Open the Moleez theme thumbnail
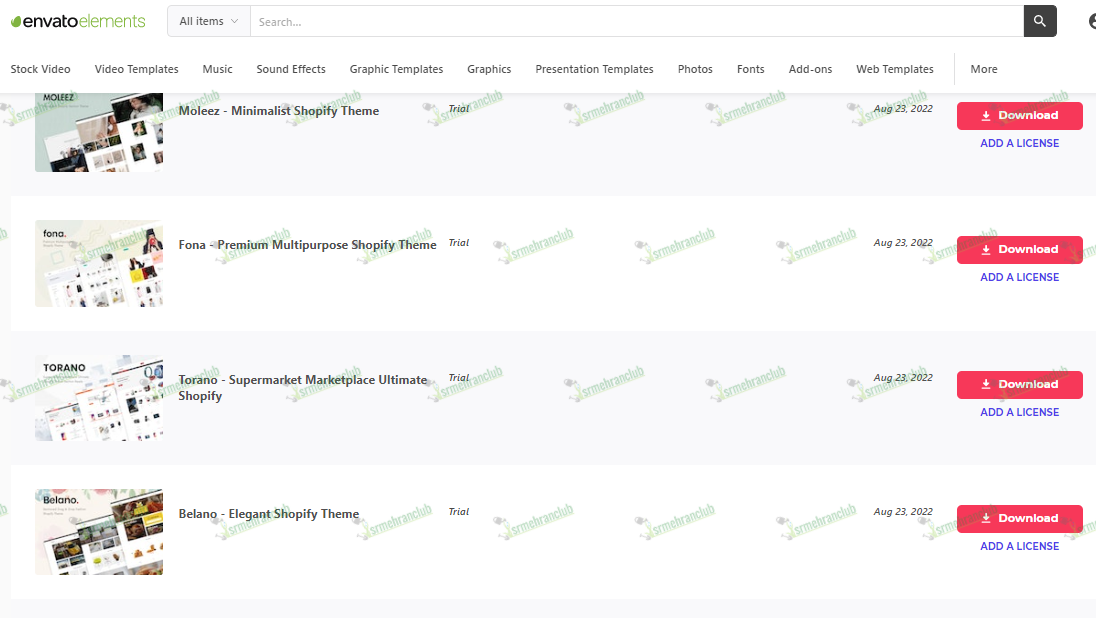 click(x=99, y=132)
